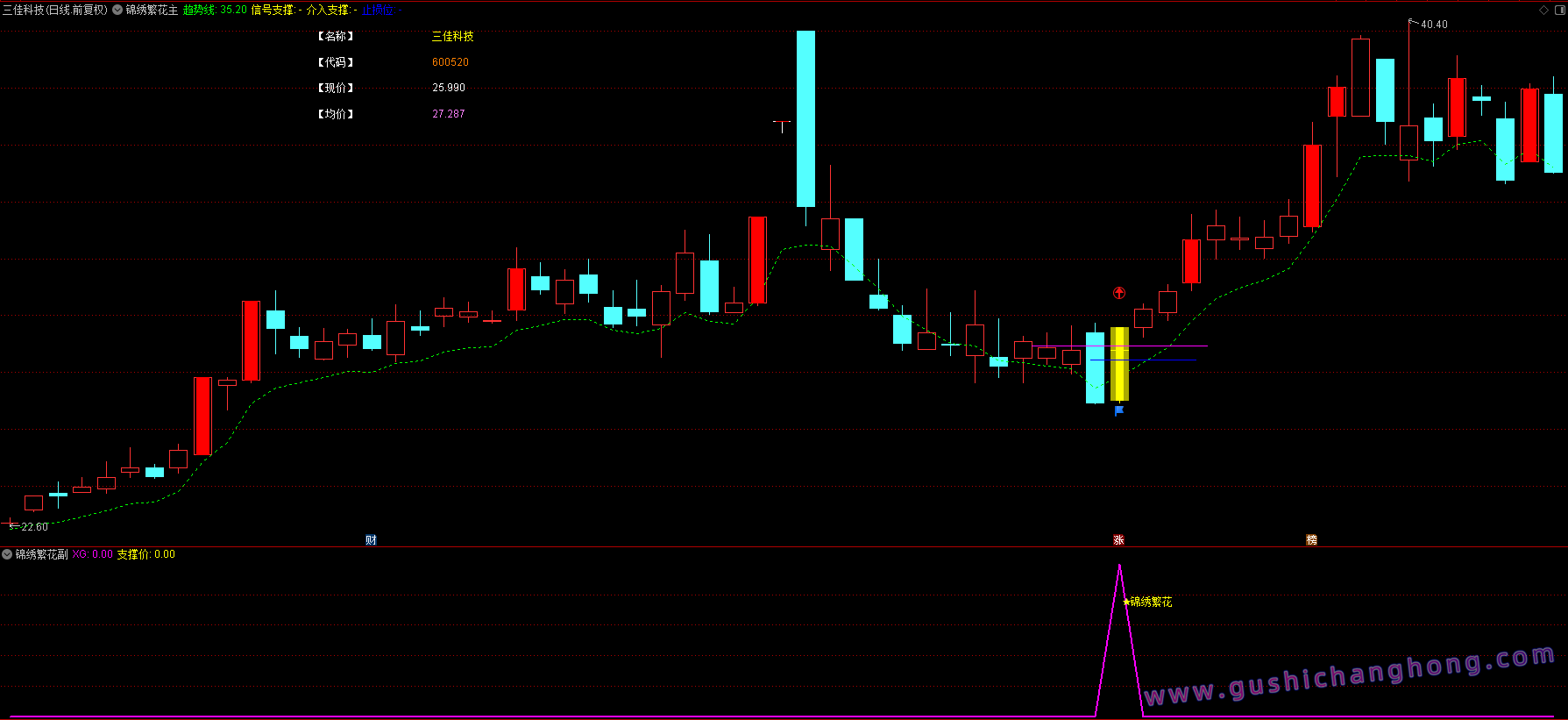Click the 【均价】 label

coord(336,114)
